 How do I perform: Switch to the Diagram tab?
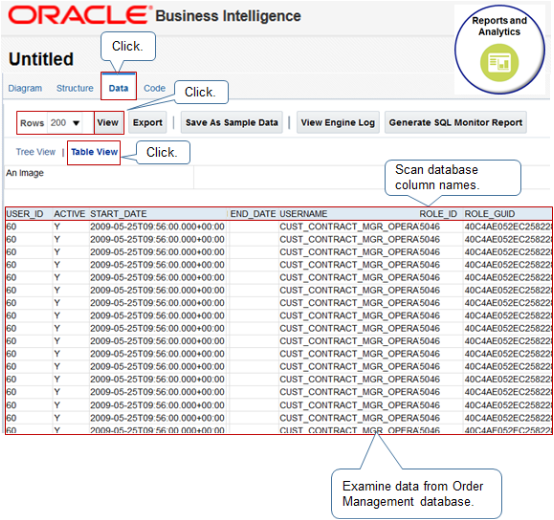[x=25, y=88]
